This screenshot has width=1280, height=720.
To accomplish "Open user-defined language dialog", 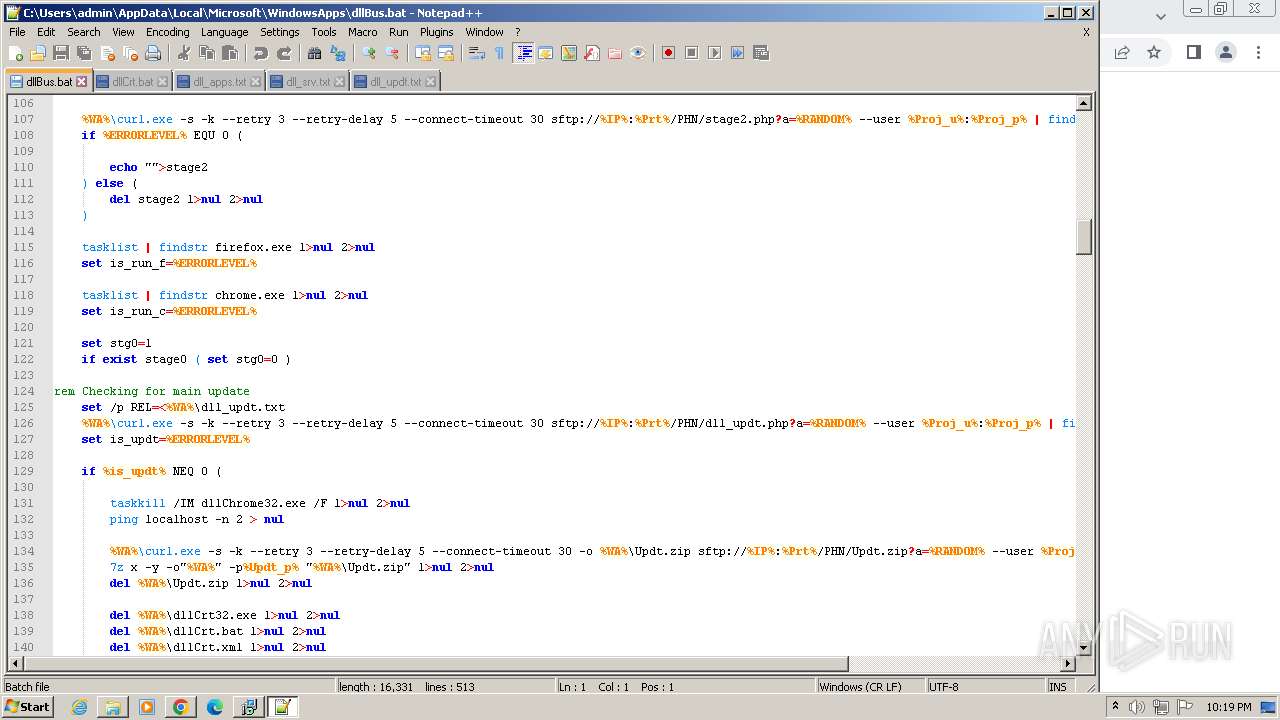I will (x=546, y=53).
